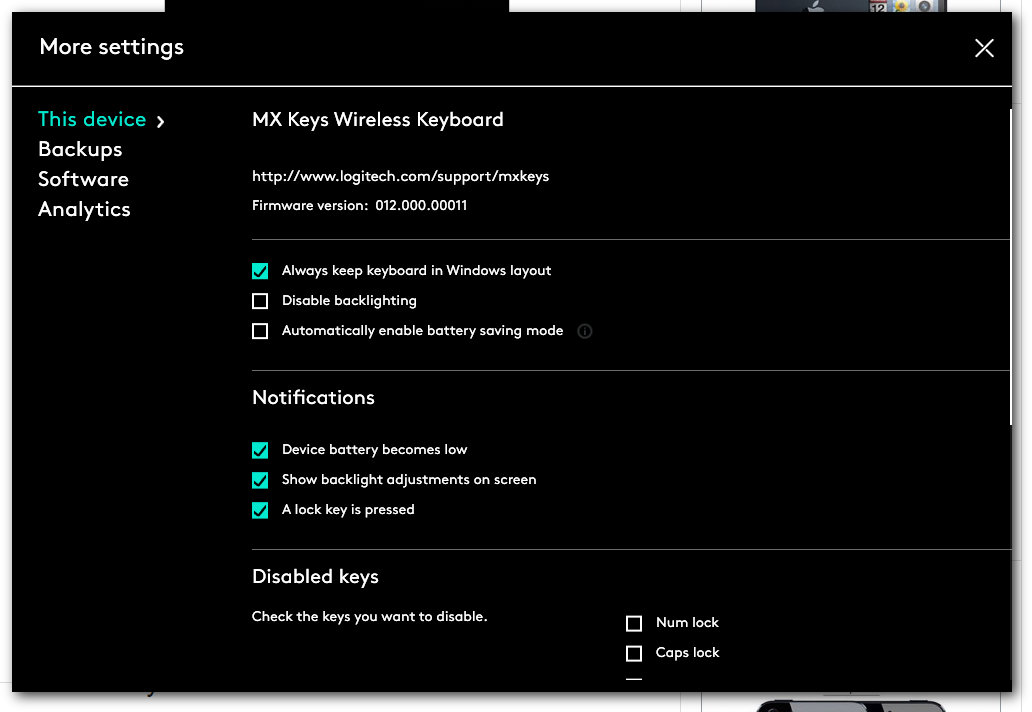Toggle A lock key is pressed notification
This screenshot has height=712, width=1032.
(260, 510)
